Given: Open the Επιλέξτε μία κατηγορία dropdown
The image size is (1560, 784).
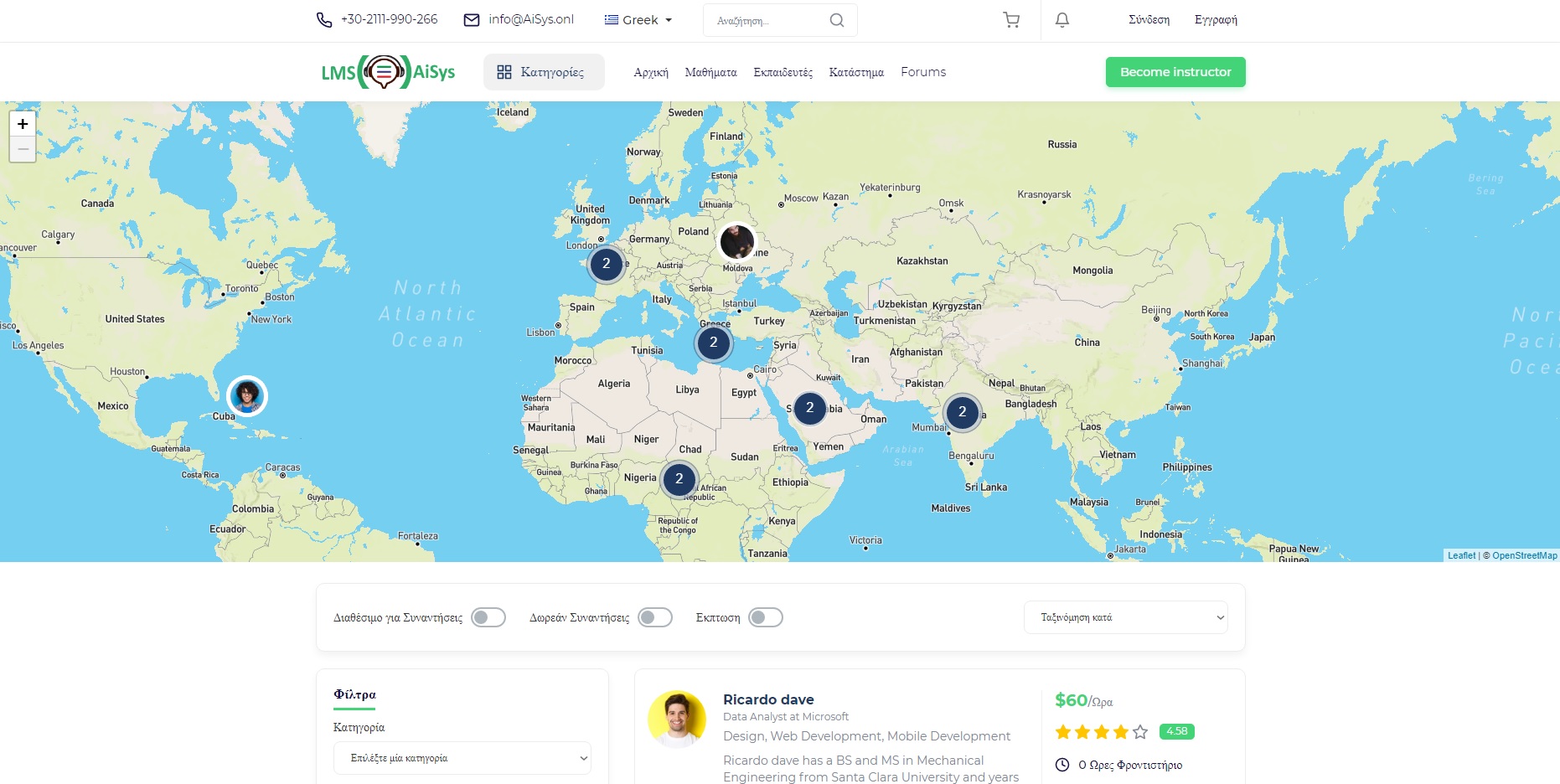Looking at the screenshot, I should [462, 758].
